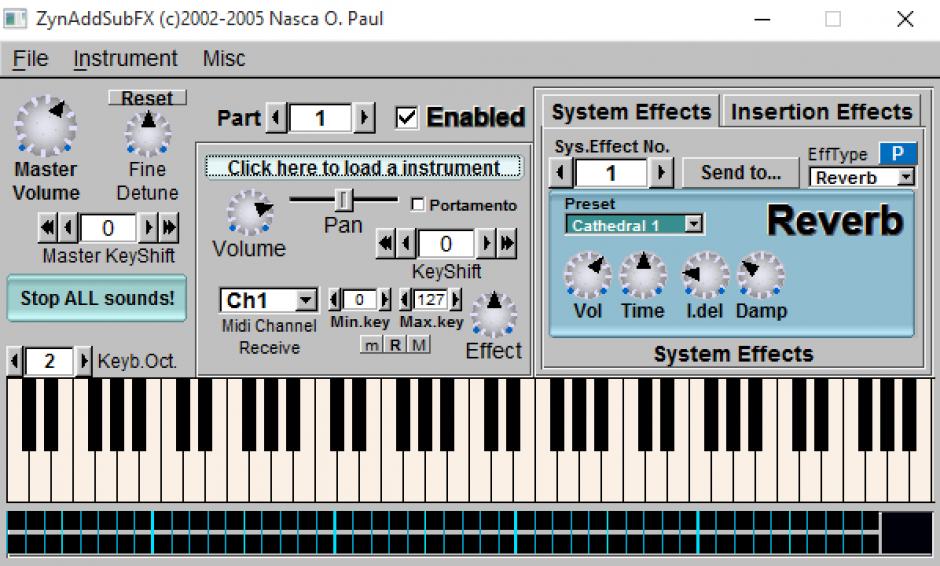Open the Instrument menu

pyautogui.click(x=125, y=59)
